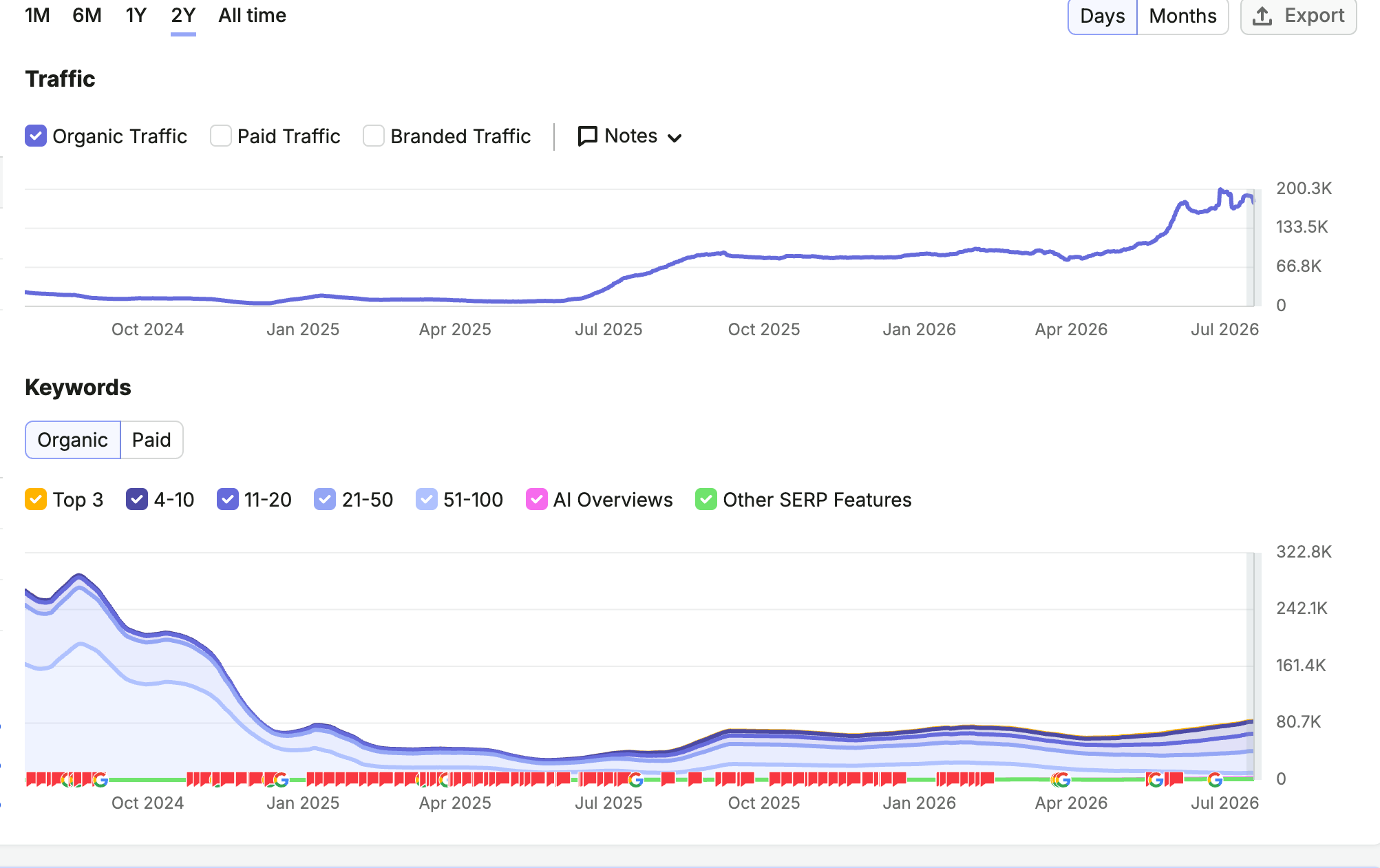Click the red note flag near Oct 2025

click(747, 779)
